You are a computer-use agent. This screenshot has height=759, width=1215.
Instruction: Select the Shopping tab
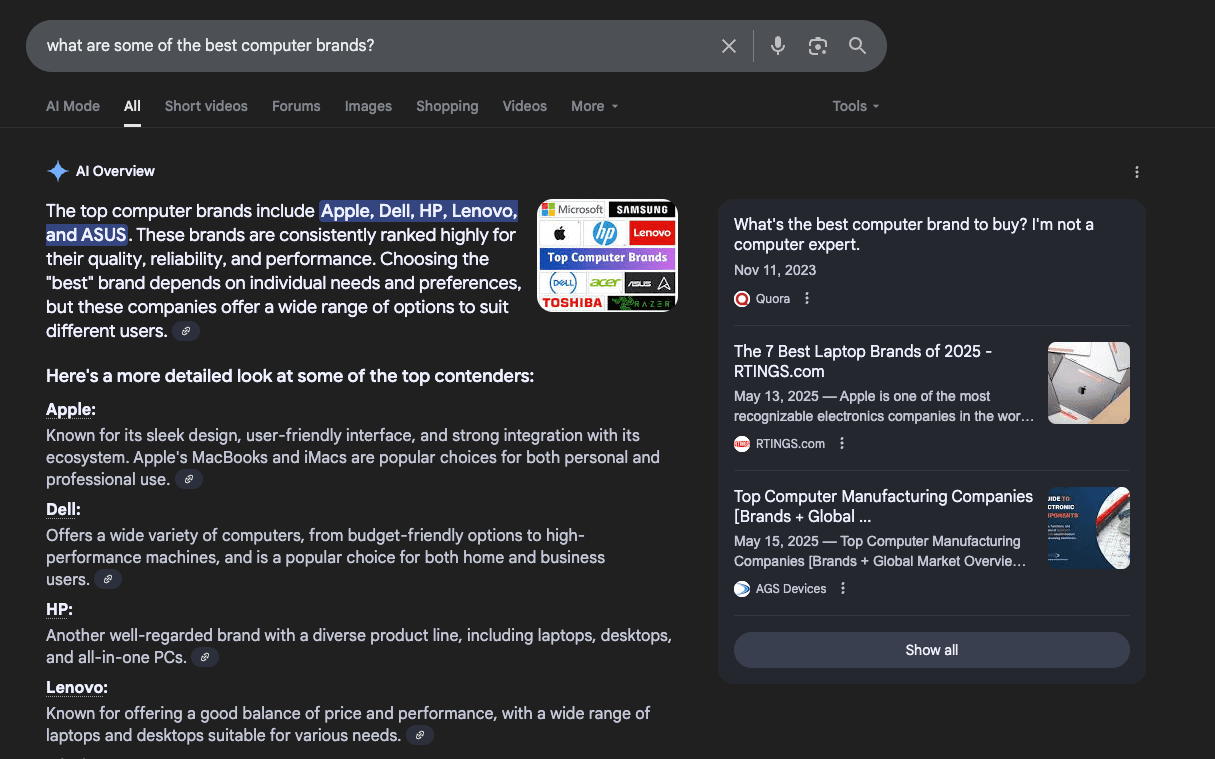point(447,106)
